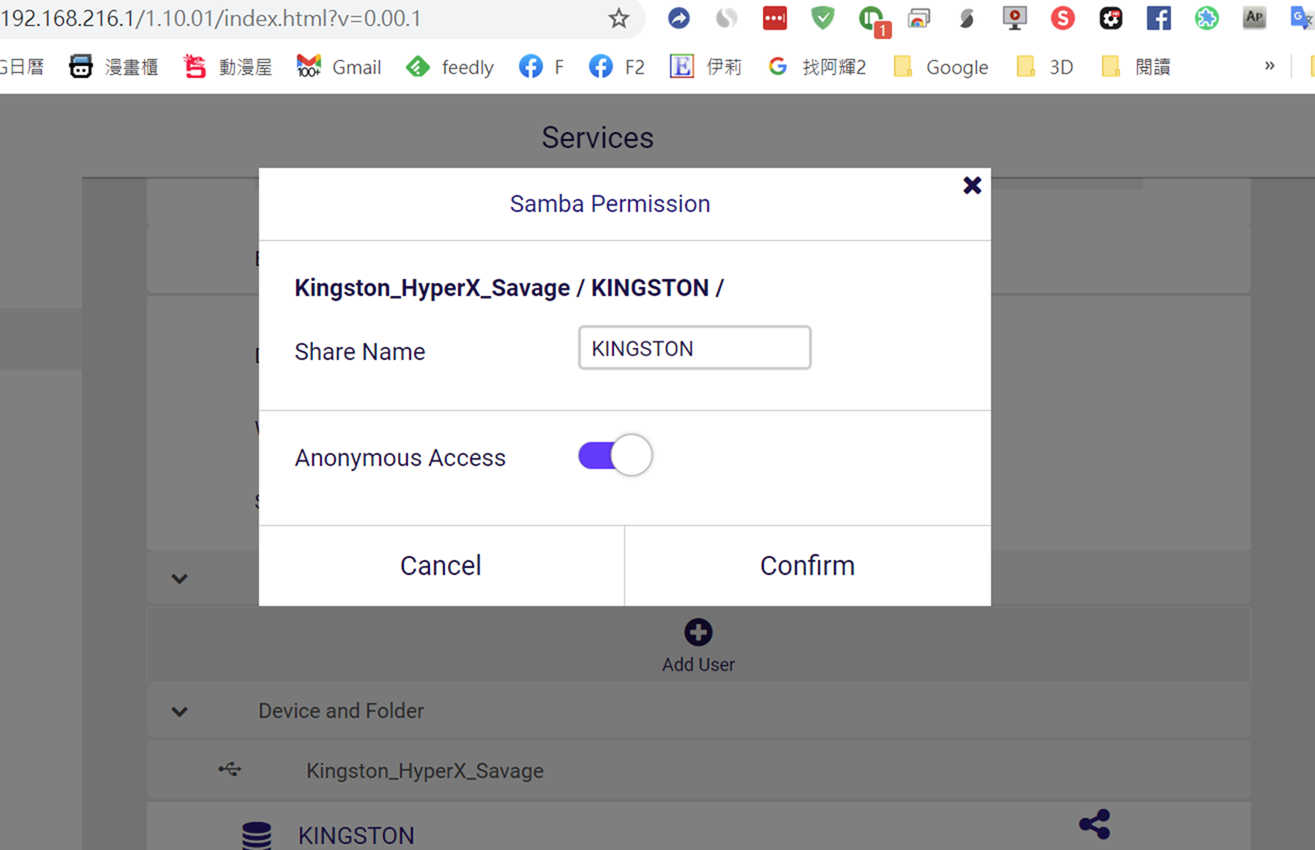Image resolution: width=1315 pixels, height=850 pixels.
Task: Open the Google bookmarks folder
Action: coord(940,67)
